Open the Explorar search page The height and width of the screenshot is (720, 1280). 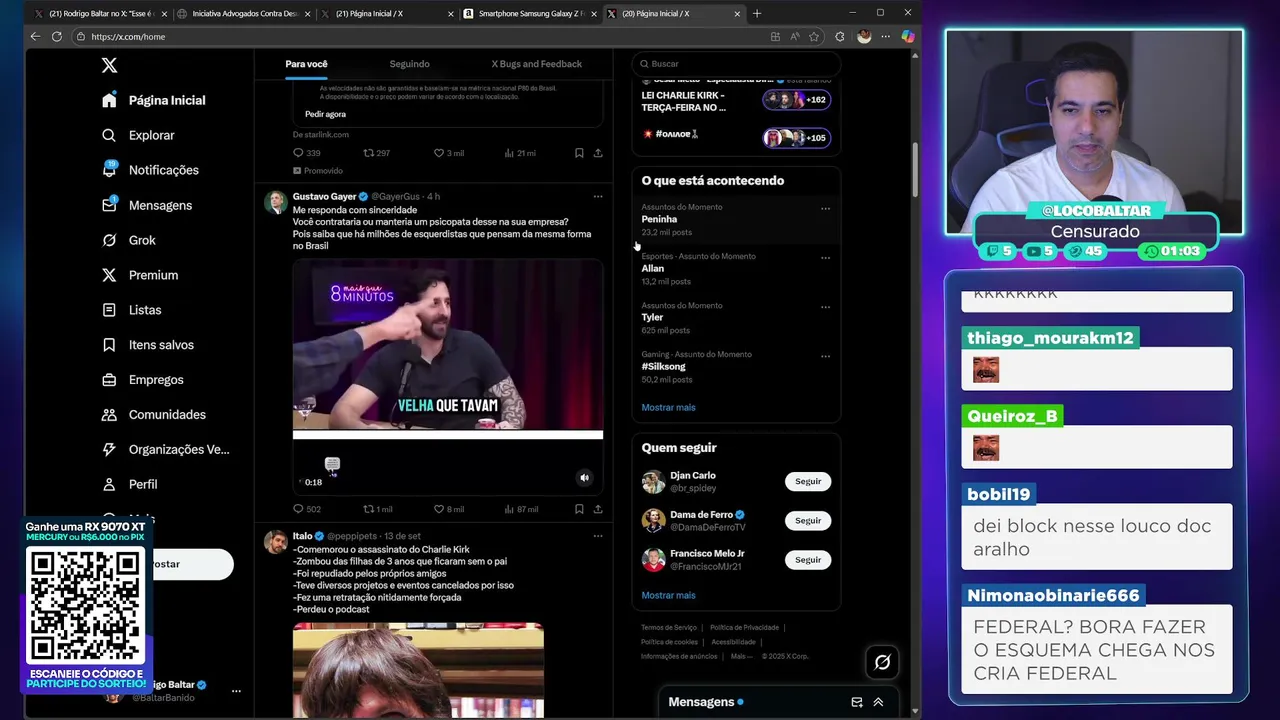coord(138,135)
